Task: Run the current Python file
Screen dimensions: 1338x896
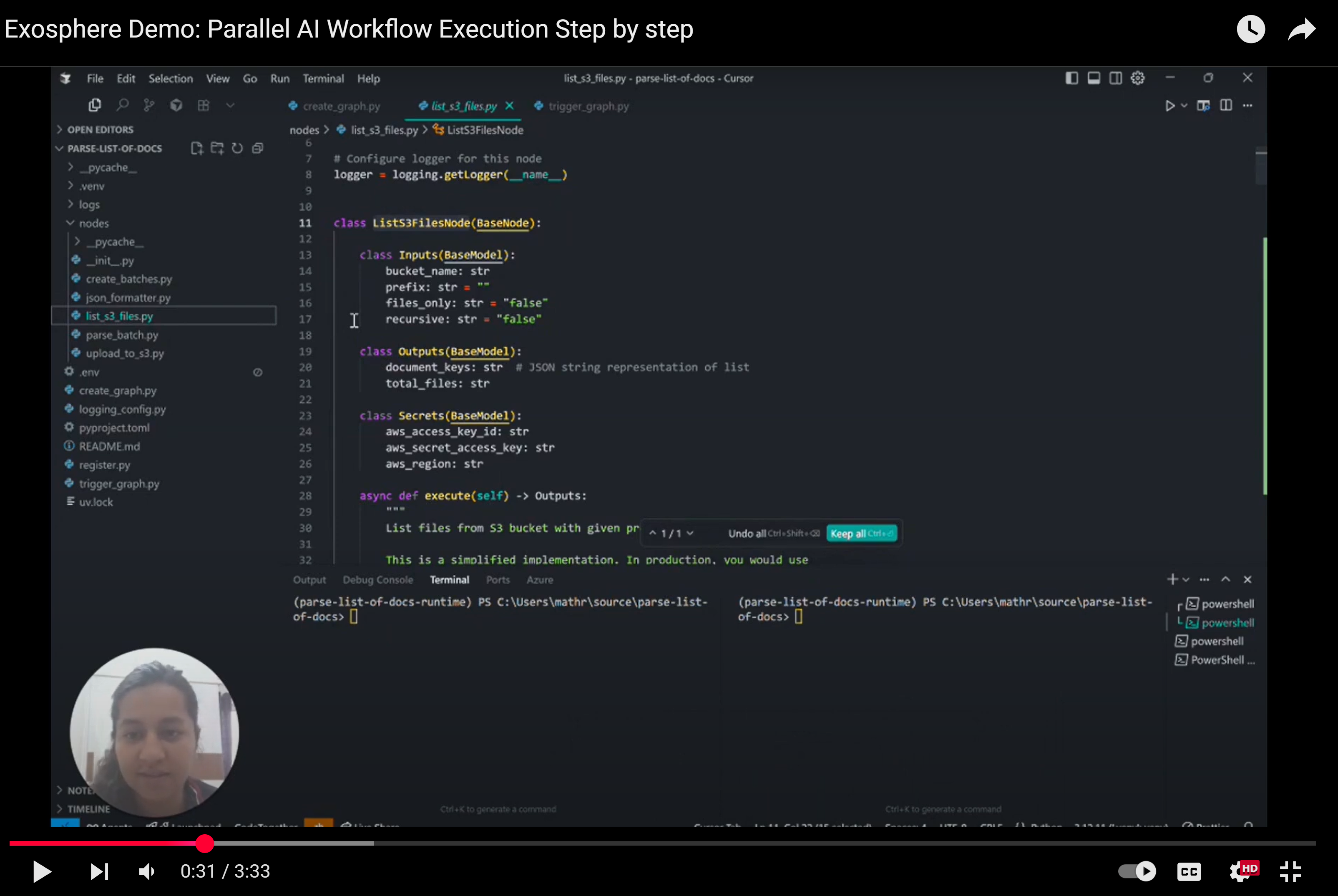Action: pos(1170,106)
